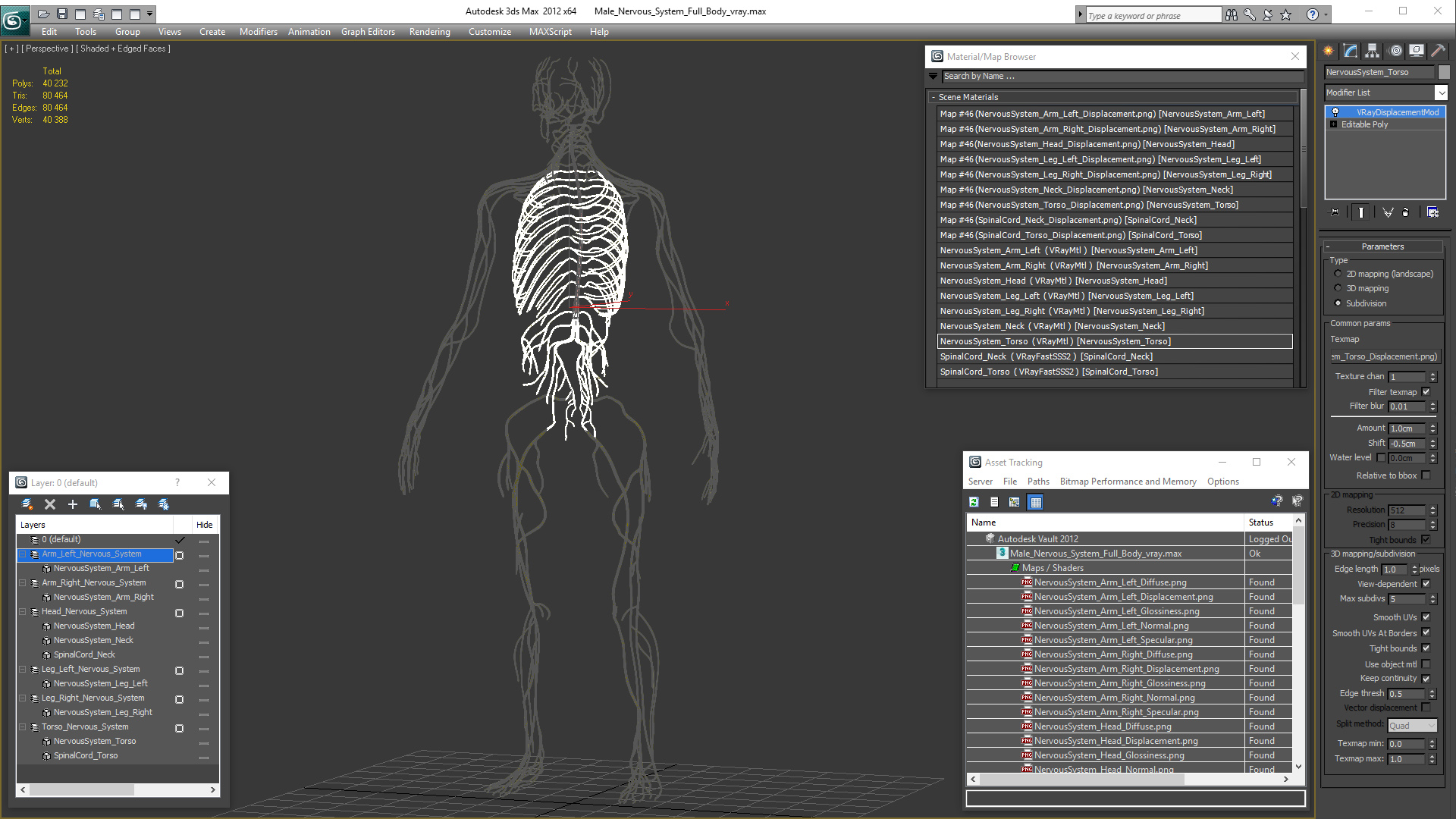
Task: Open Subscription Center key icon
Action: click(1249, 14)
